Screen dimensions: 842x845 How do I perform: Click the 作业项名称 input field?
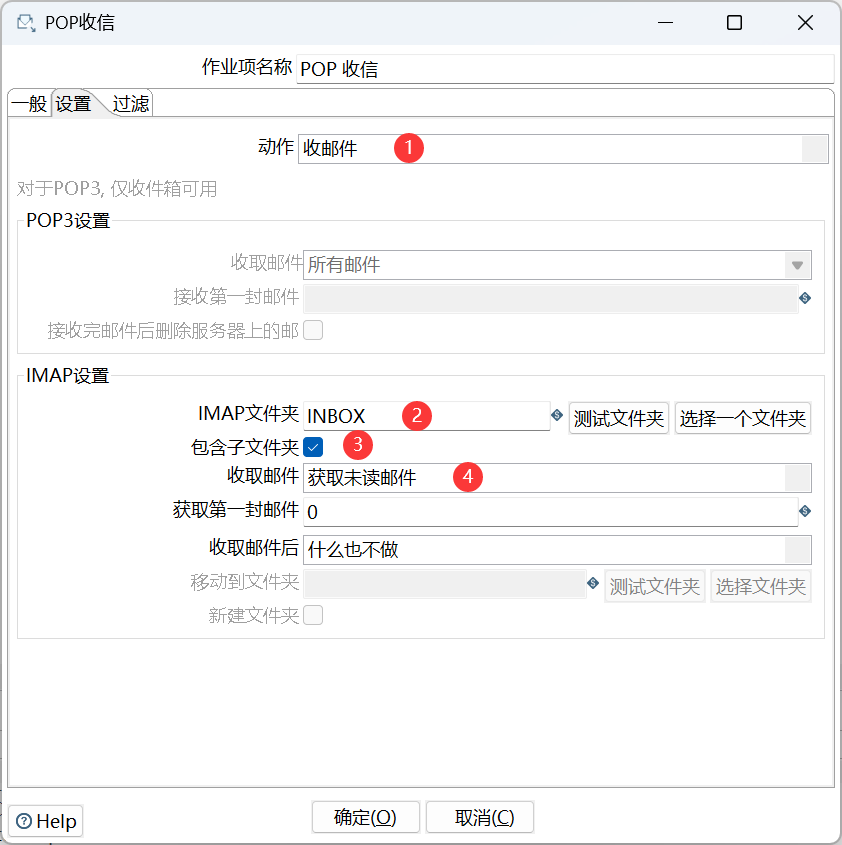pos(565,69)
